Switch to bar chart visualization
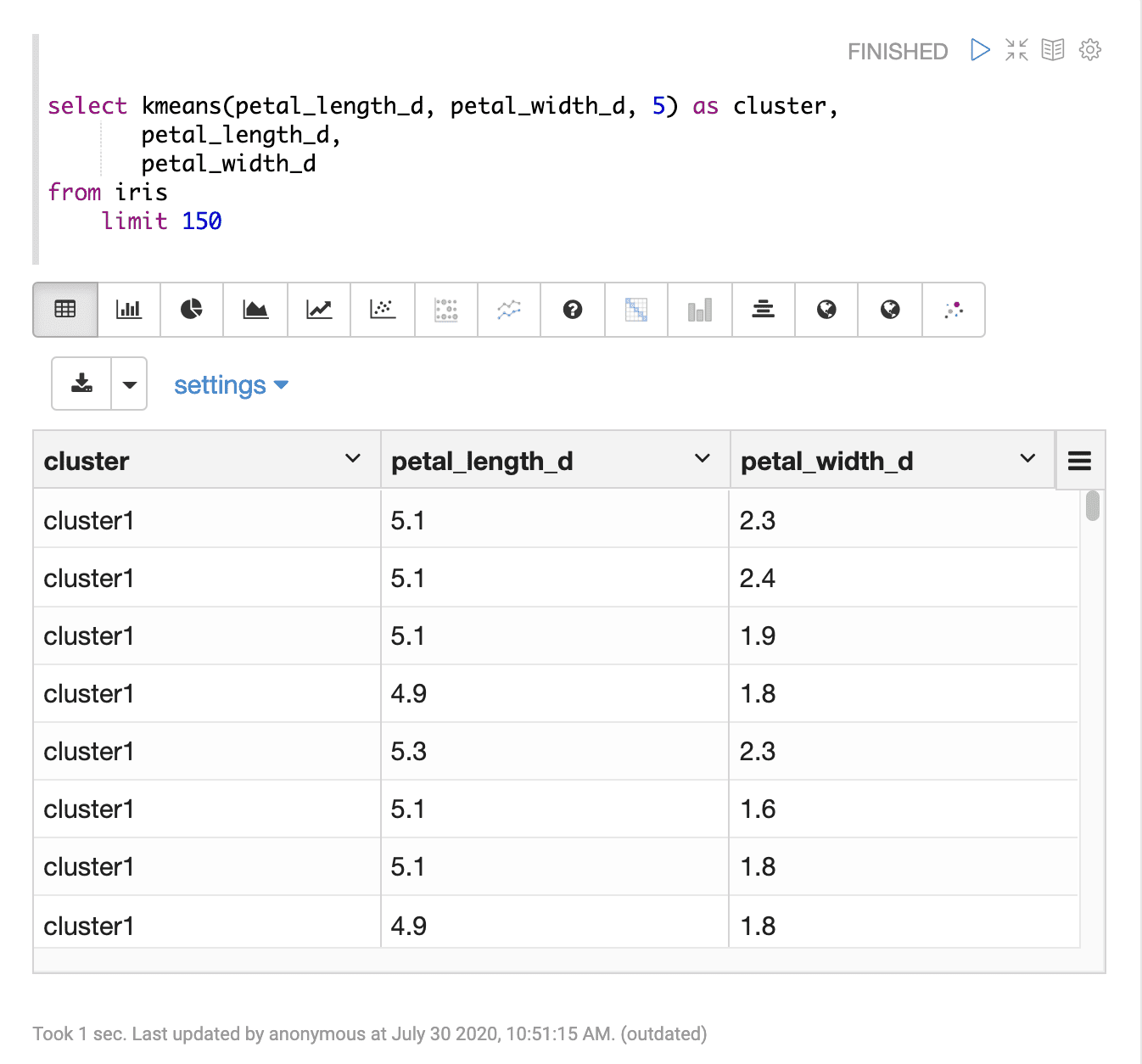 pyautogui.click(x=129, y=310)
